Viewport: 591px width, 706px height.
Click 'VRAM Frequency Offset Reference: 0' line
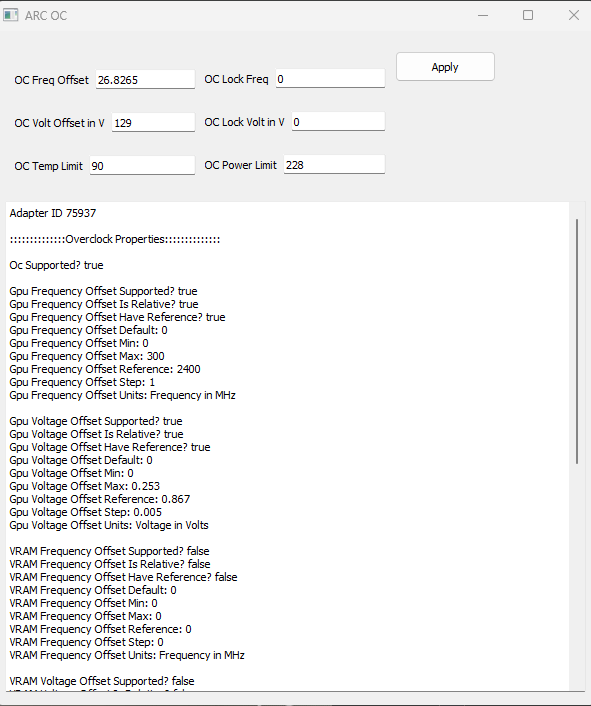(x=100, y=630)
